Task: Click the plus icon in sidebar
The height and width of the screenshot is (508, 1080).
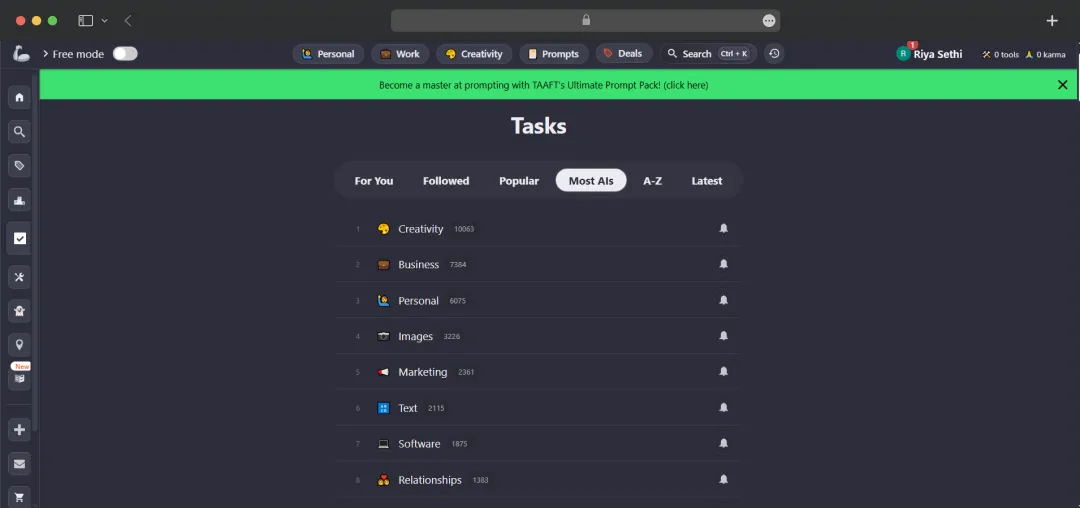Action: (x=19, y=430)
